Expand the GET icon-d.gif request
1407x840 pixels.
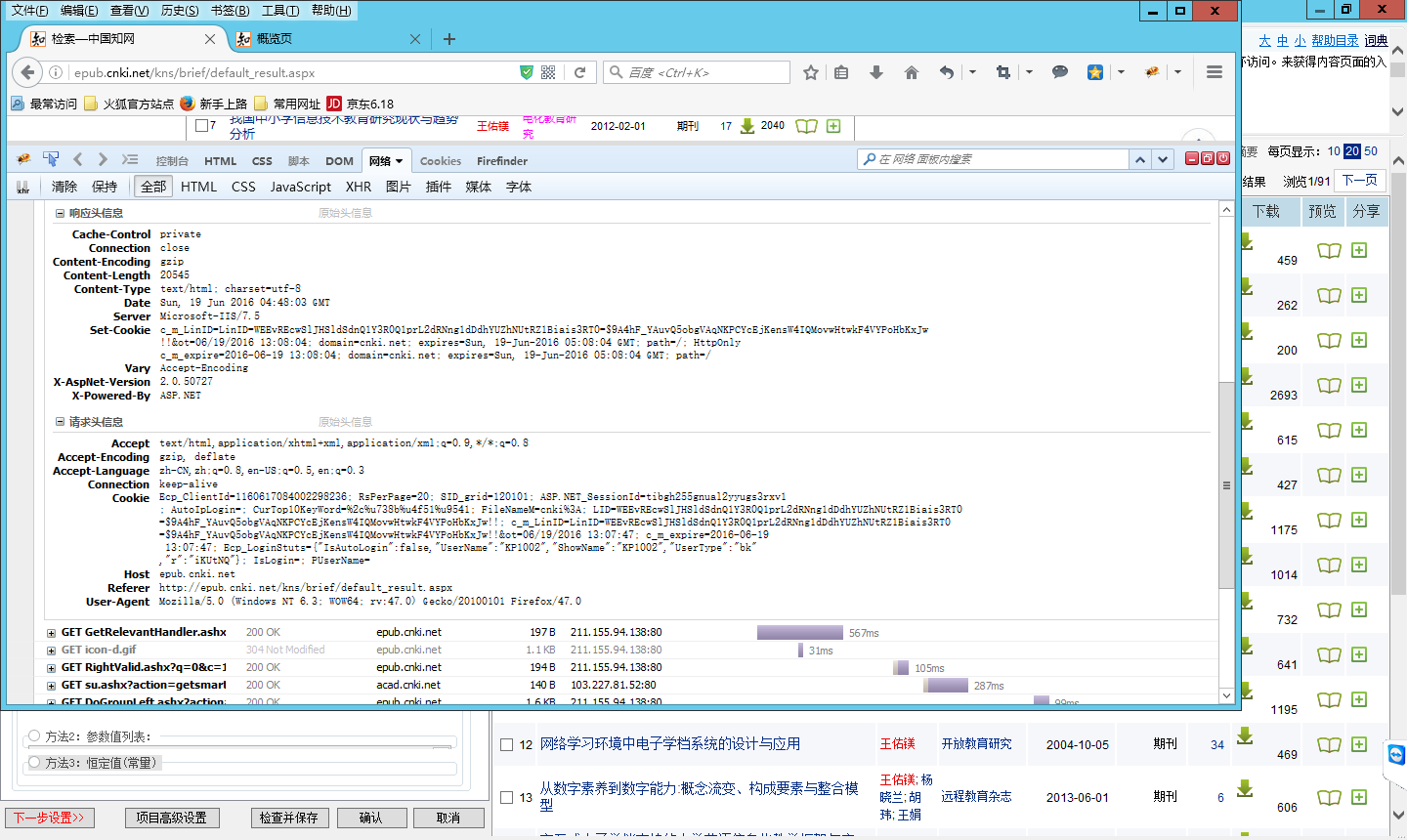(51, 651)
